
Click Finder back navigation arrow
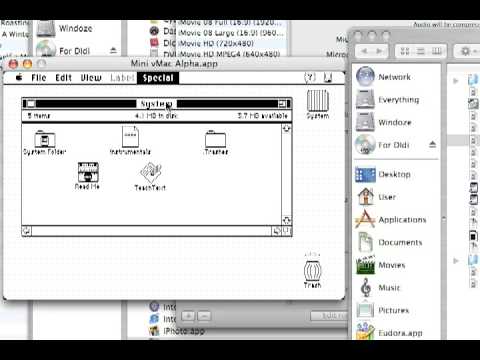click(x=364, y=51)
